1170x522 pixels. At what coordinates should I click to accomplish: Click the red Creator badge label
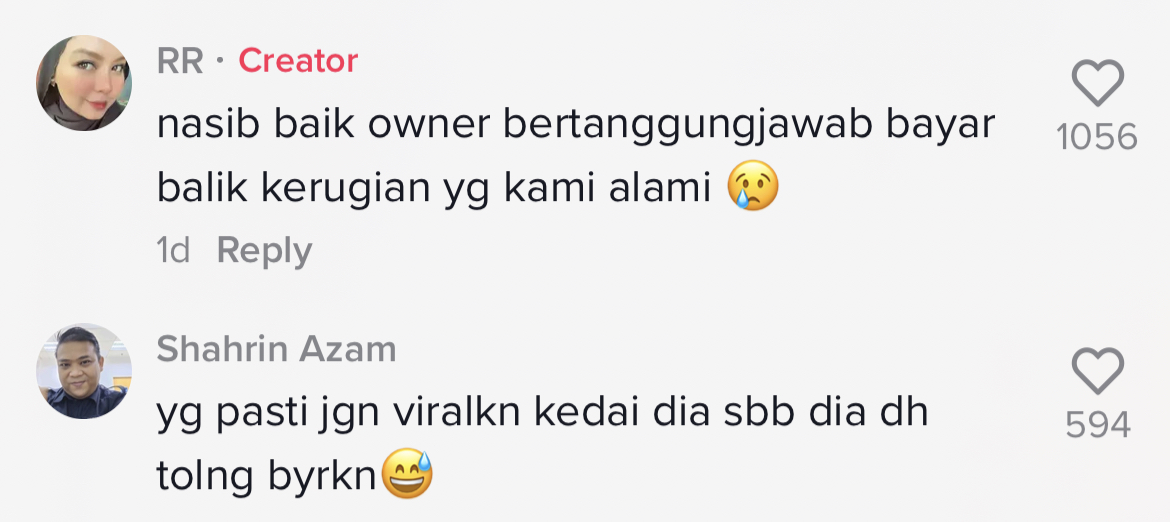click(x=298, y=61)
